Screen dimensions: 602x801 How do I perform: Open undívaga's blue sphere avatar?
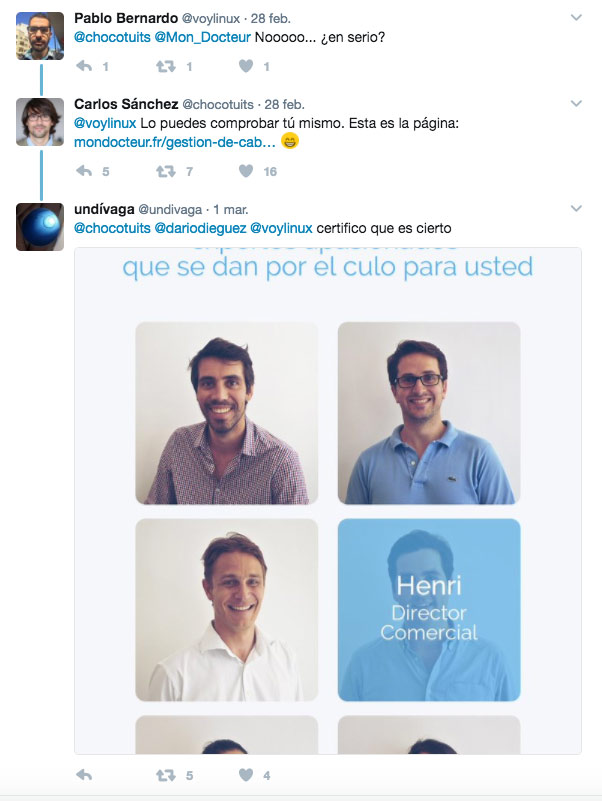(x=40, y=227)
